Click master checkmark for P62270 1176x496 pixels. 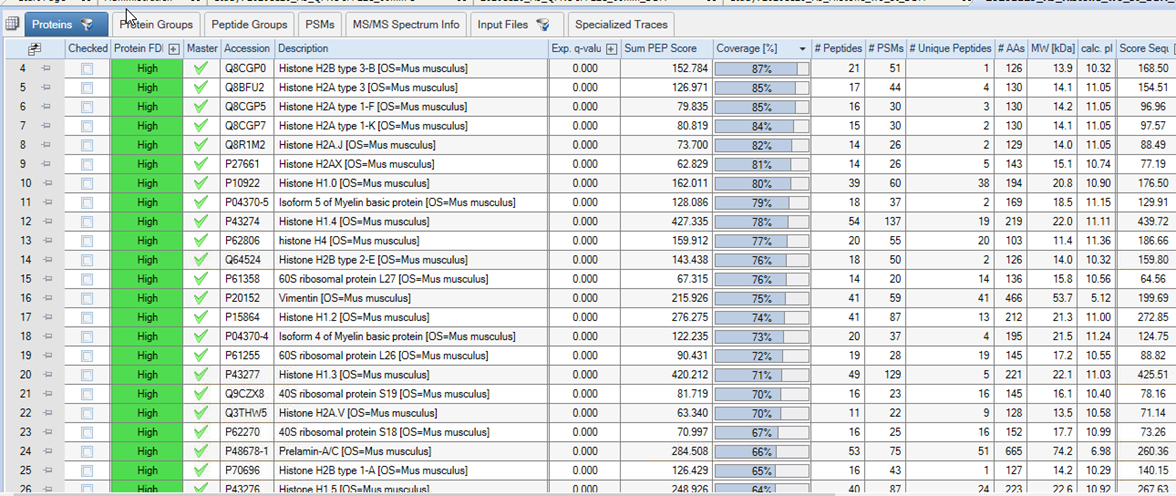(x=201, y=432)
